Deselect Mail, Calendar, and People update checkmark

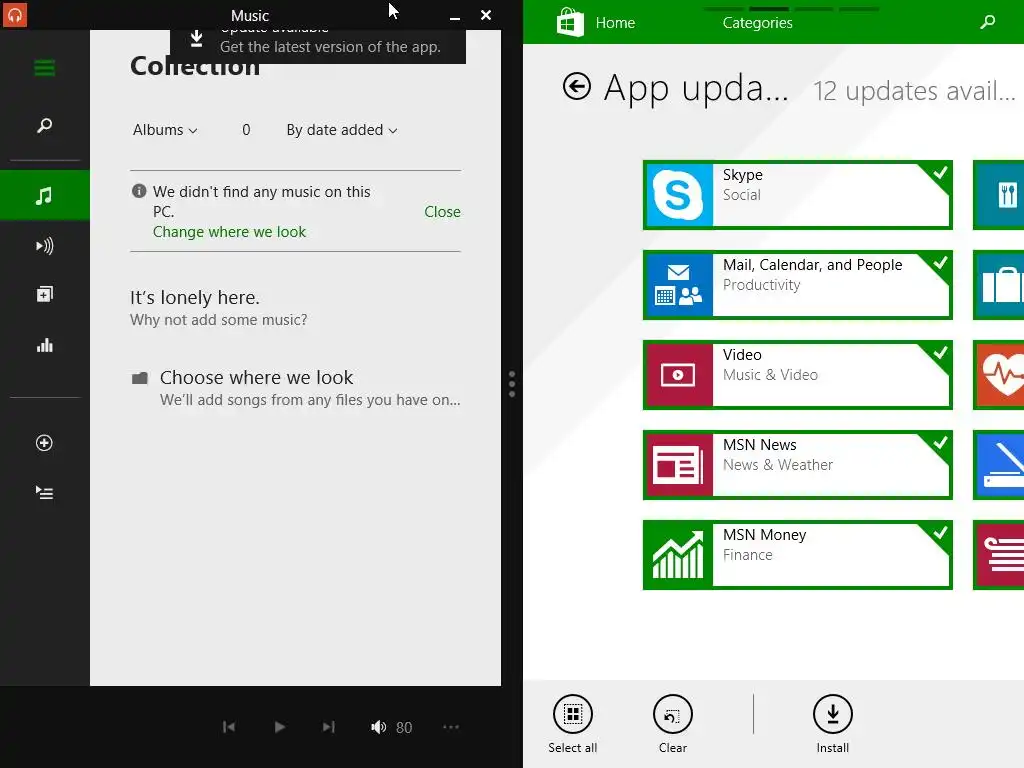tap(940, 263)
